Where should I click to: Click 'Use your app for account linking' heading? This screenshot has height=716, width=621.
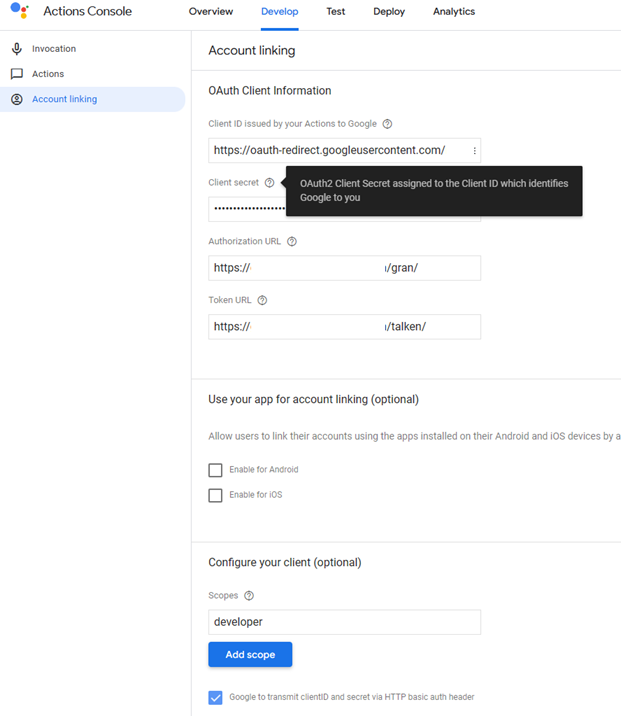tap(313, 399)
